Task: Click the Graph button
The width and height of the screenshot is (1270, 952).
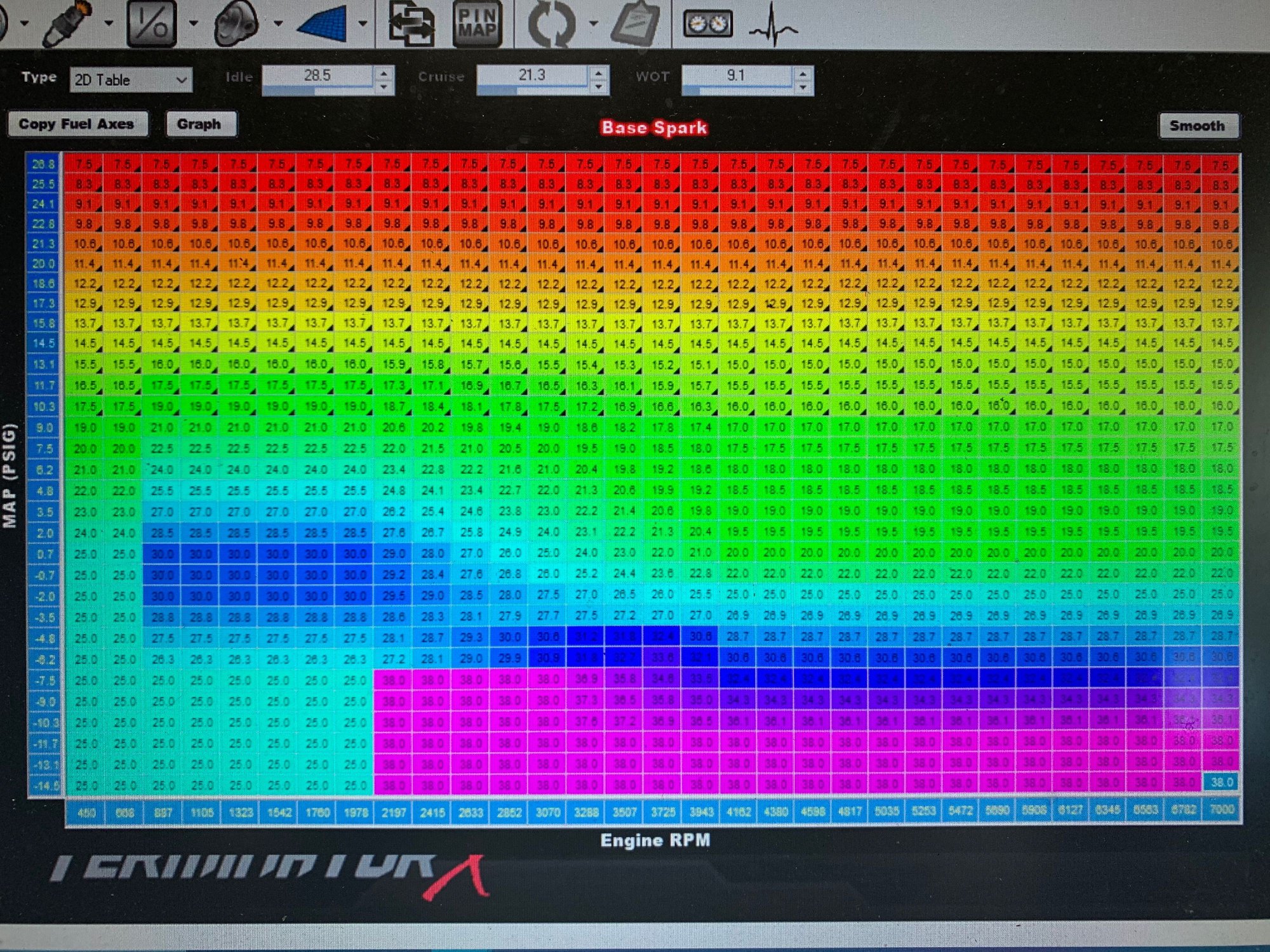Action: (x=199, y=124)
